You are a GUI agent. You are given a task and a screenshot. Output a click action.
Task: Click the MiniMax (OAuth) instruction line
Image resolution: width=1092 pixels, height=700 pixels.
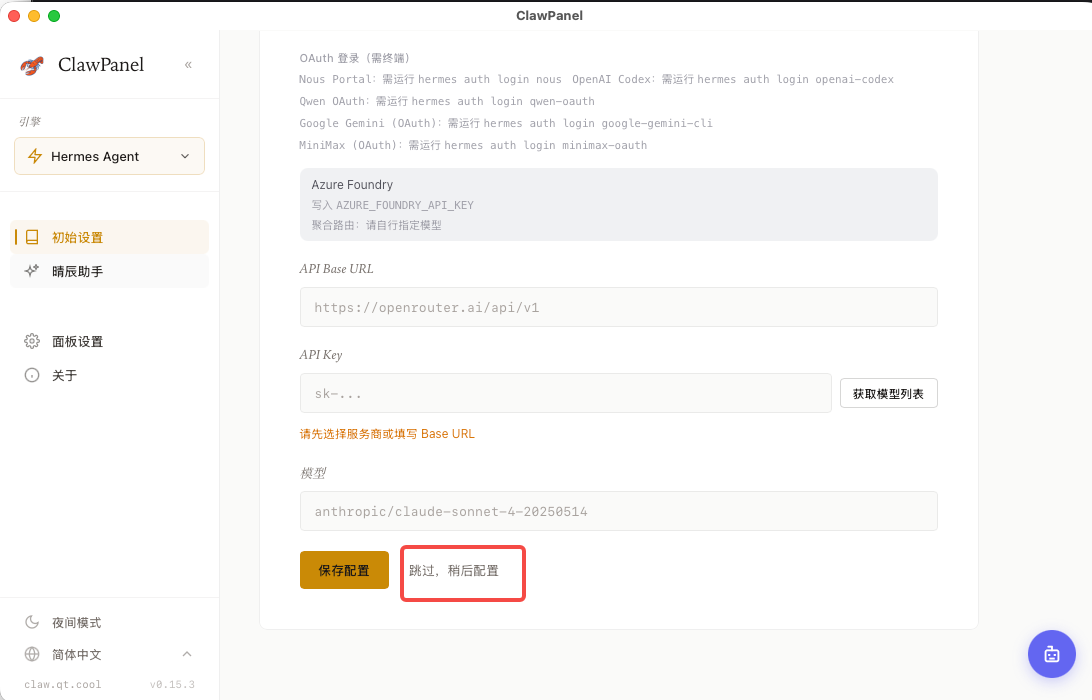473,146
